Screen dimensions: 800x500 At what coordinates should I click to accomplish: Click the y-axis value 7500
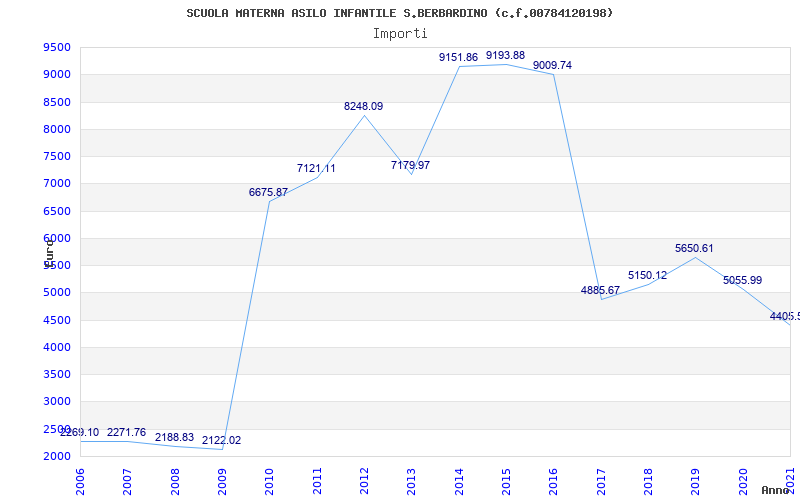click(x=57, y=156)
